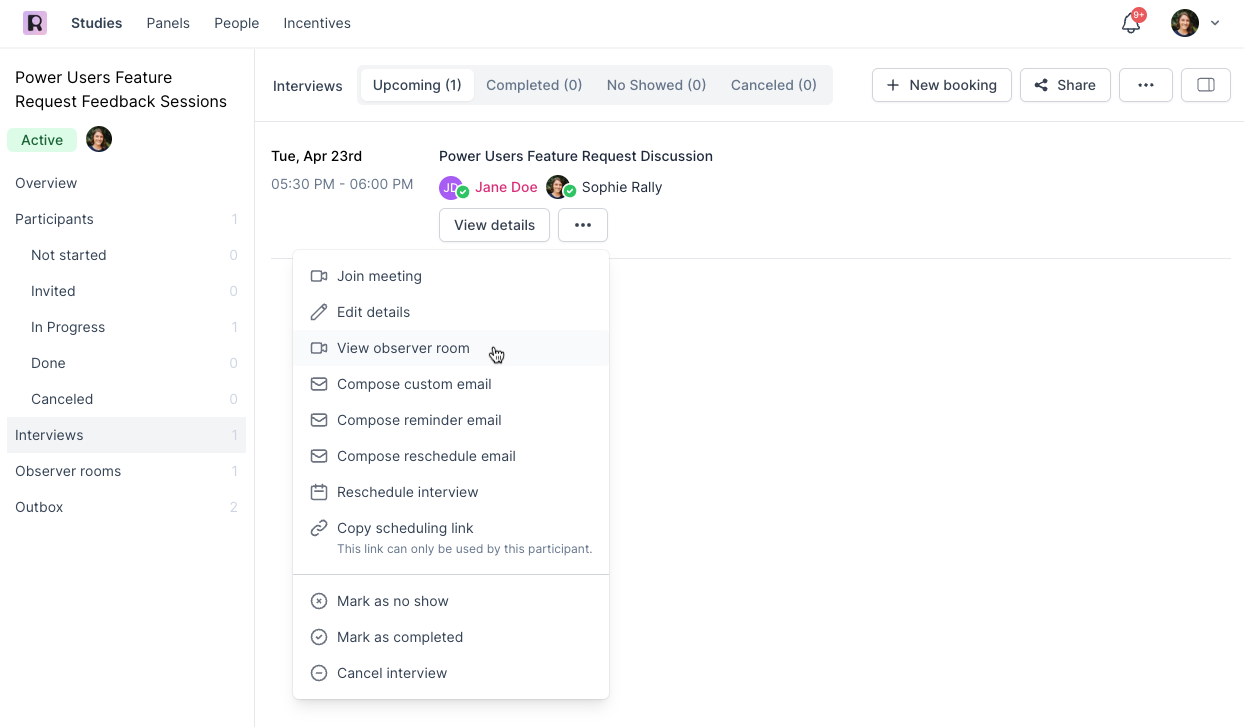Click the pencil icon for Edit details
This screenshot has width=1244, height=727.
click(x=319, y=312)
